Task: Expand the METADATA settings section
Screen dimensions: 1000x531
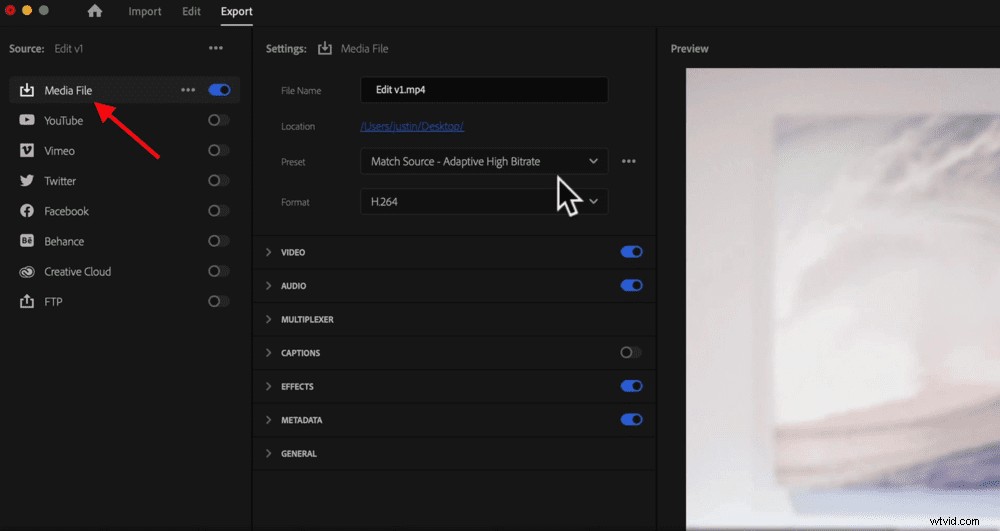Action: [268, 420]
